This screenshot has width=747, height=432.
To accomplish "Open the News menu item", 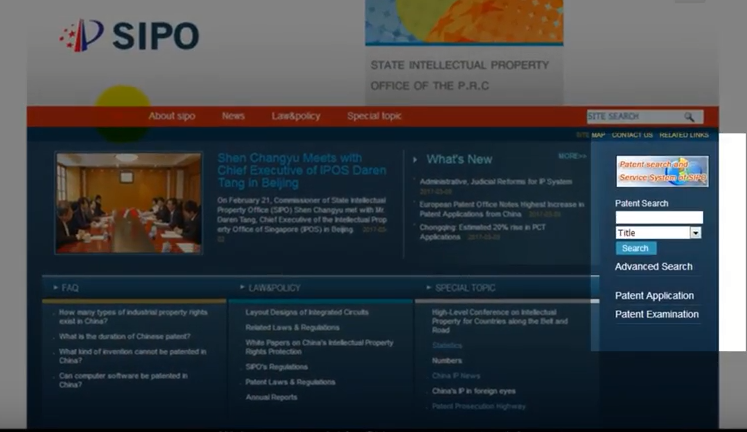I will point(233,116).
